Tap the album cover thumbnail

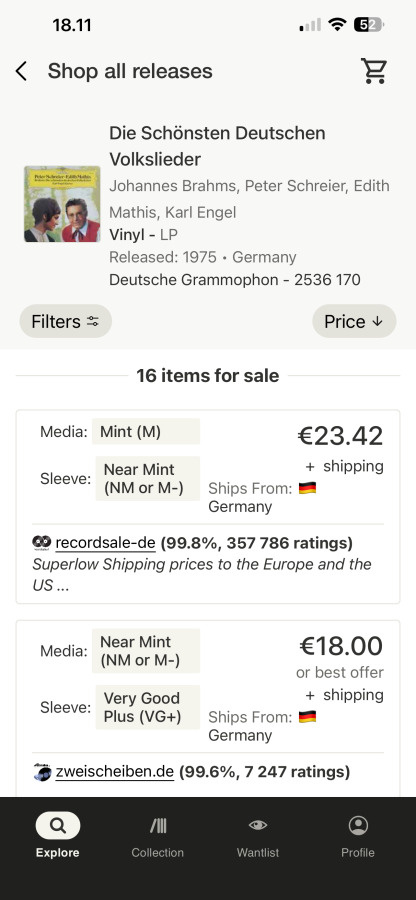(x=62, y=204)
